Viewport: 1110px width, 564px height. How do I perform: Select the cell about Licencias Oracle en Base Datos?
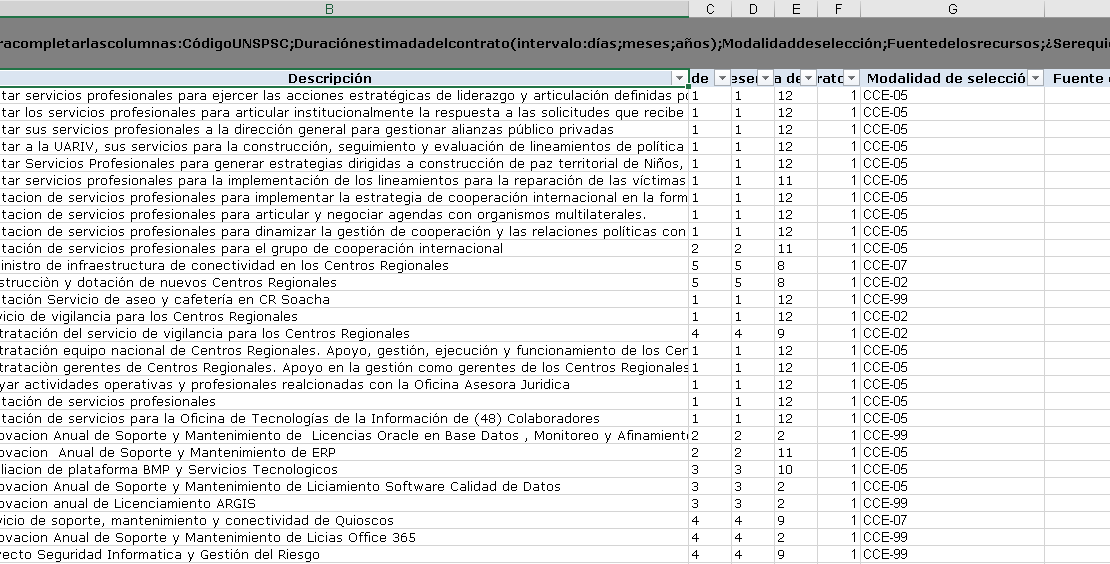[344, 435]
